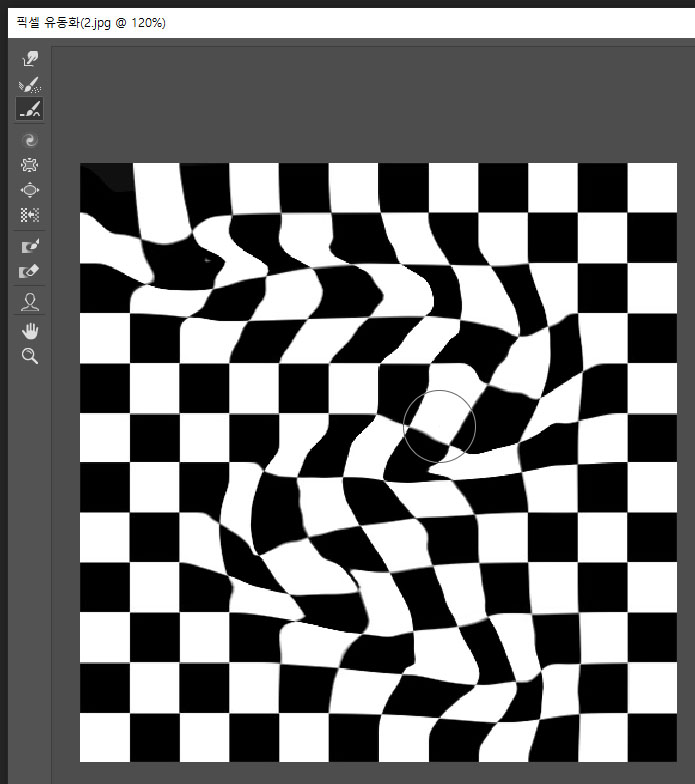Viewport: 695px width, 784px height.
Task: Activate the Bloat tool
Action: click(30, 190)
